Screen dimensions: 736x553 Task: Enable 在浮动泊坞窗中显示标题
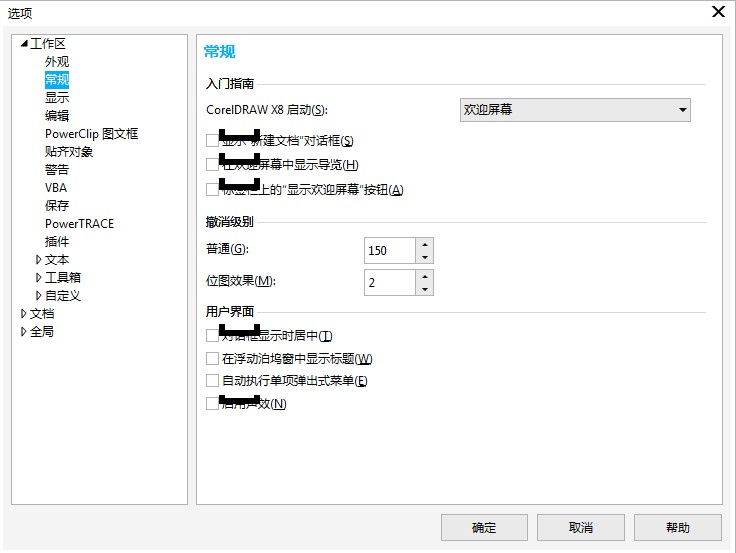pos(212,359)
